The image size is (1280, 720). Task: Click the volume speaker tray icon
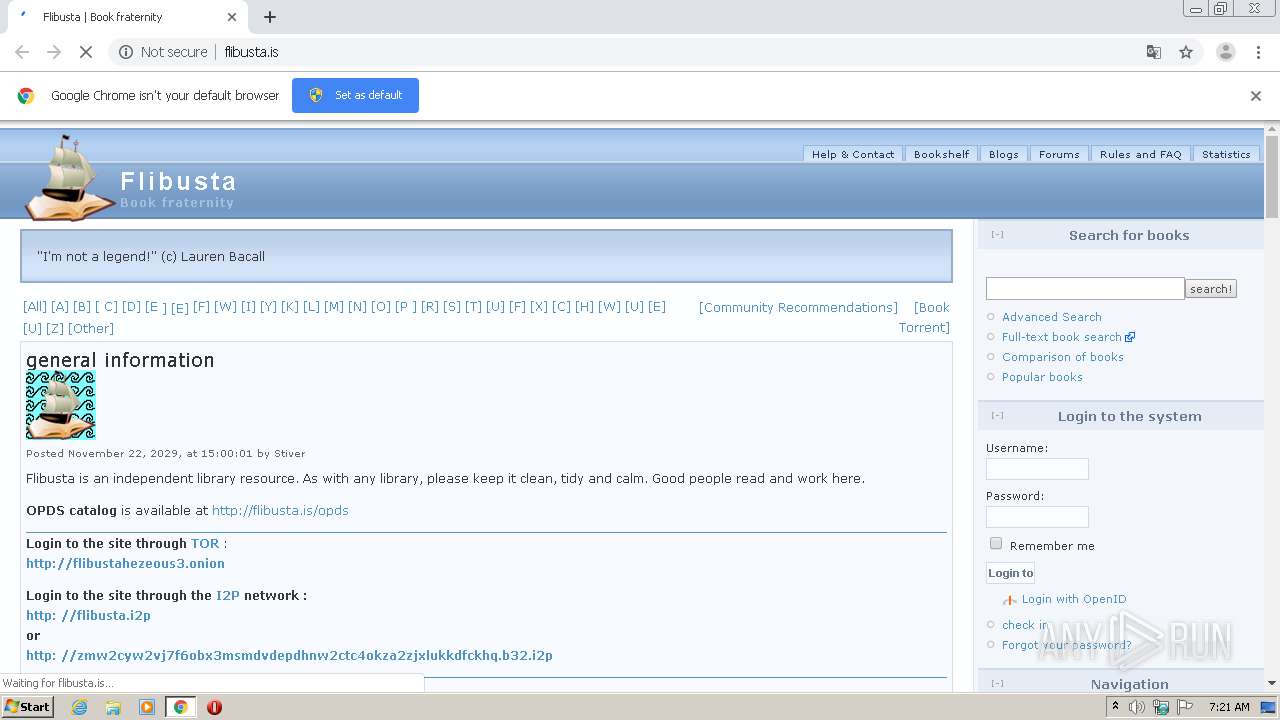1137,707
